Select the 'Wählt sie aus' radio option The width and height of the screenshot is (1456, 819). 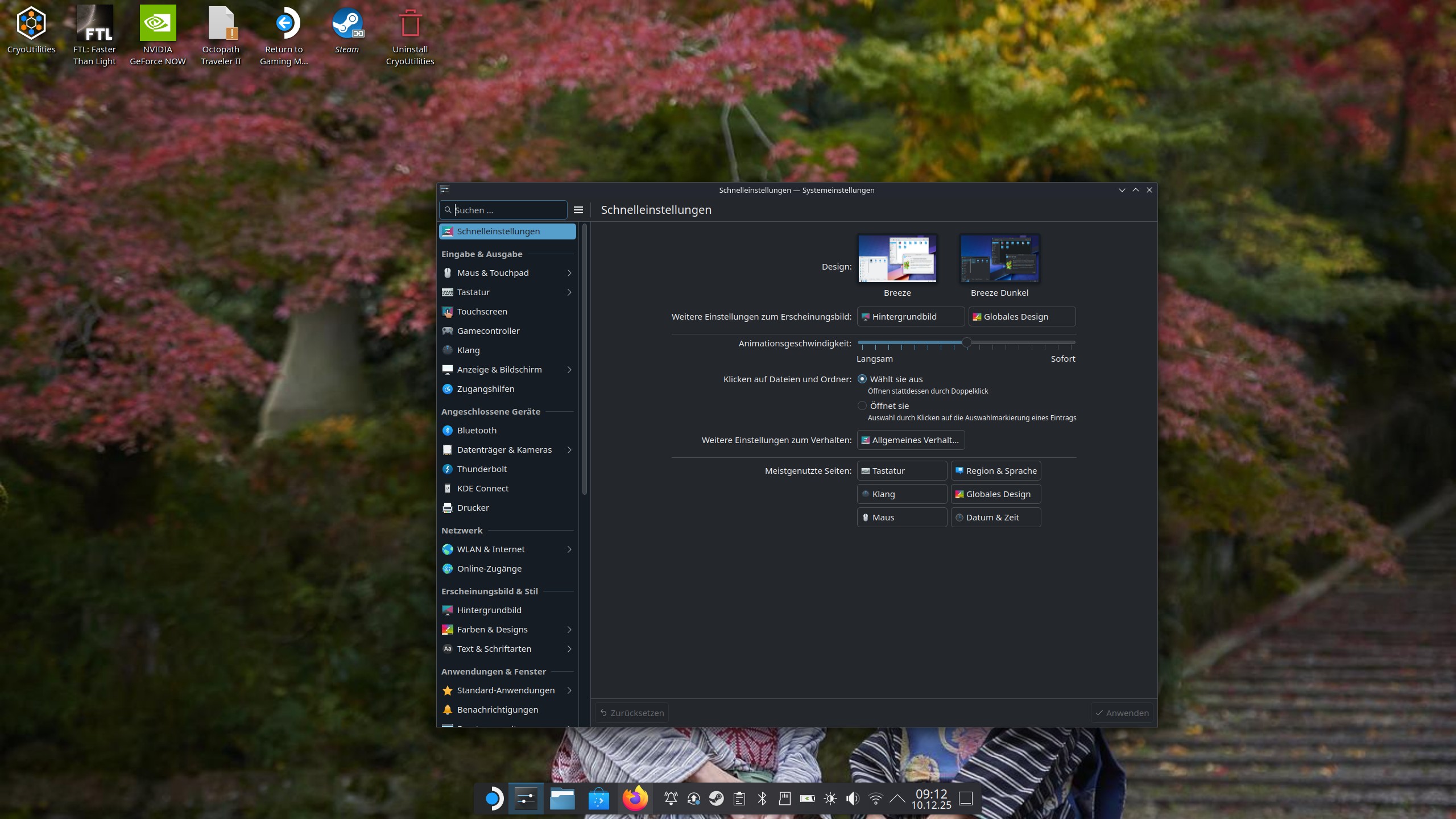(x=862, y=379)
